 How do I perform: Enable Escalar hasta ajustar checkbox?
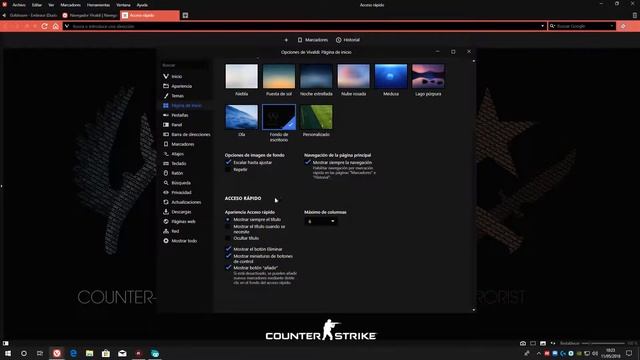coord(228,162)
